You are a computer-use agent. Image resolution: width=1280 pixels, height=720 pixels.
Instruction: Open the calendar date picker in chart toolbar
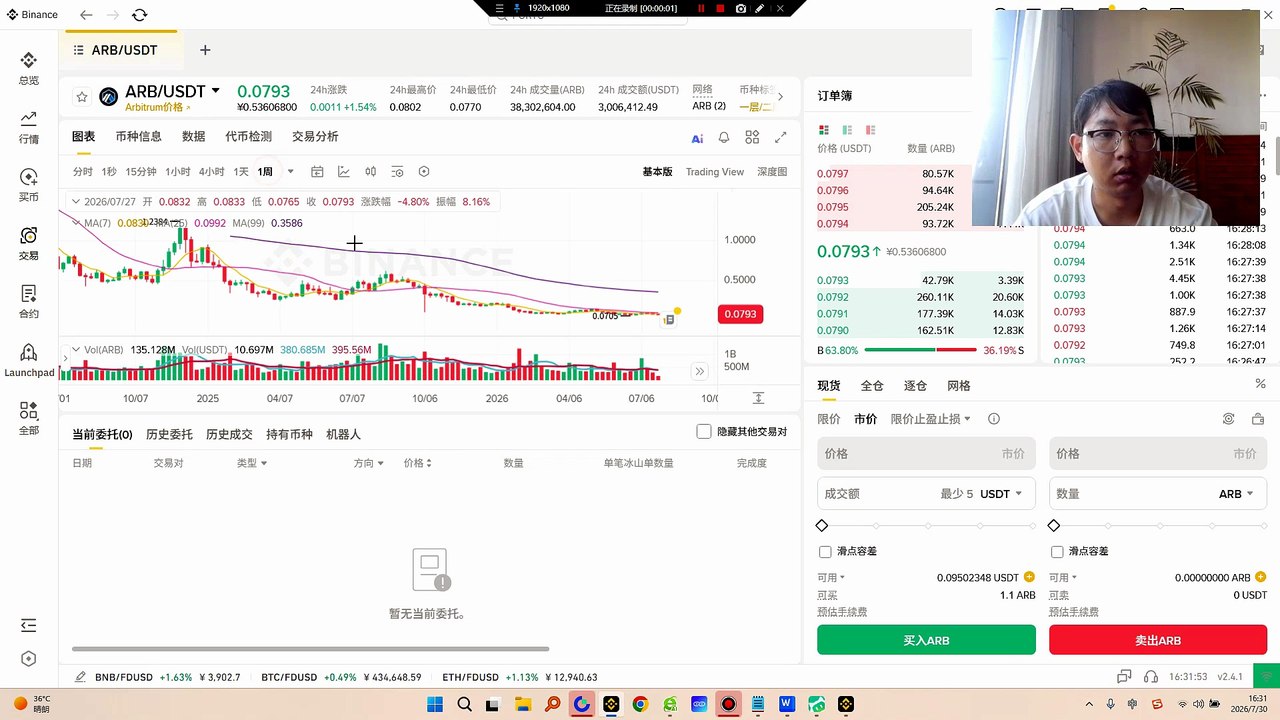coord(317,172)
